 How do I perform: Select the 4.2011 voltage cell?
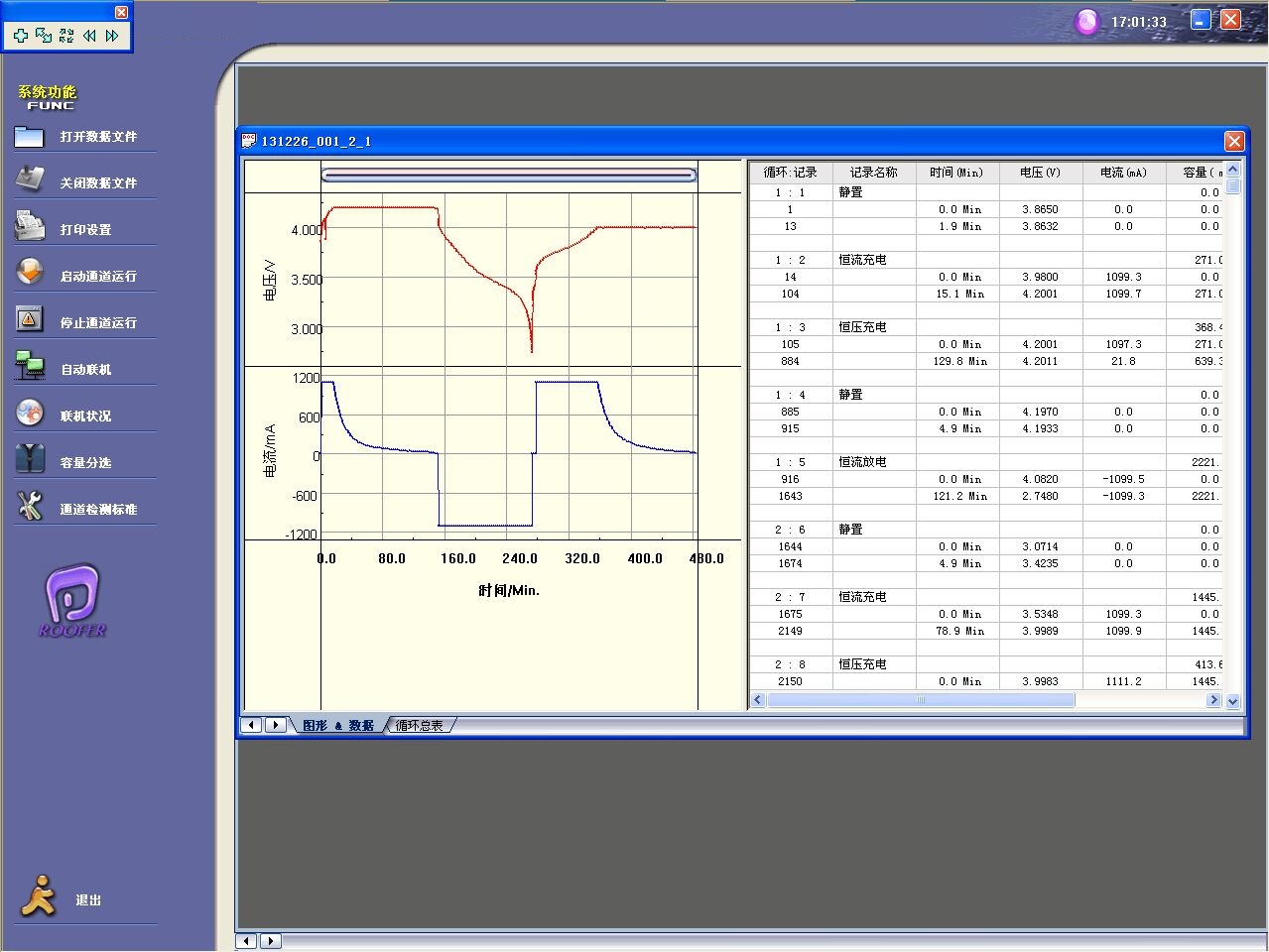click(1041, 361)
